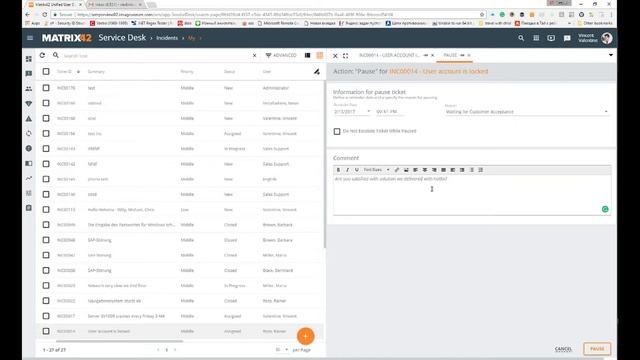The width and height of the screenshot is (640, 360).
Task: Open the My breadcrumb item
Action: (x=191, y=38)
